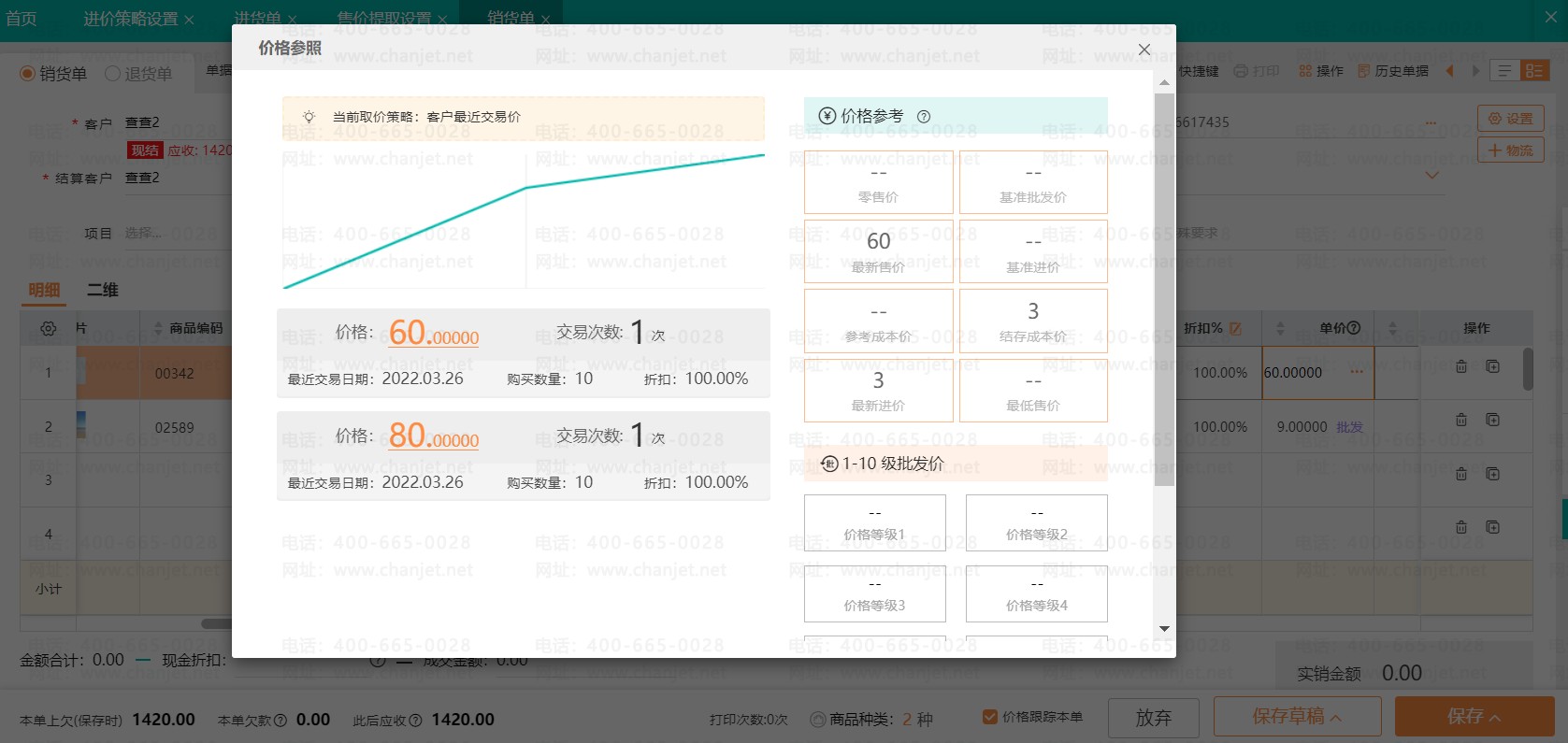Viewport: 1568px width, 743px height.
Task: Select the 退货单 radio button
Action: coord(112,73)
